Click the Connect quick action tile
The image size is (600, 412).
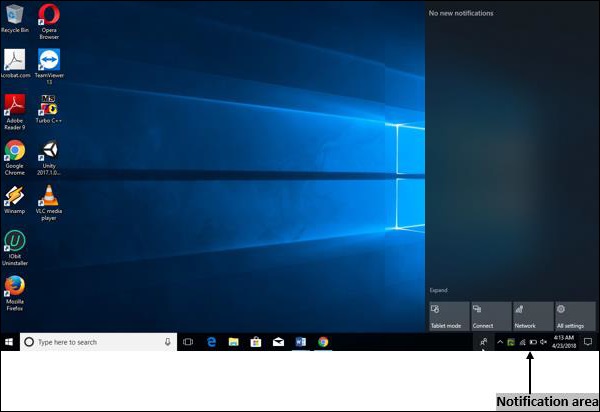(x=490, y=316)
